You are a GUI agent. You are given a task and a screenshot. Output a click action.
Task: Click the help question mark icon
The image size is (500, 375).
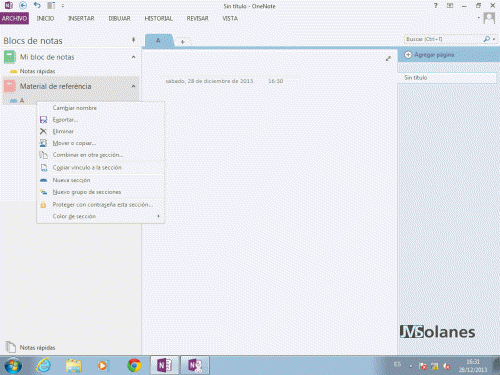(436, 6)
